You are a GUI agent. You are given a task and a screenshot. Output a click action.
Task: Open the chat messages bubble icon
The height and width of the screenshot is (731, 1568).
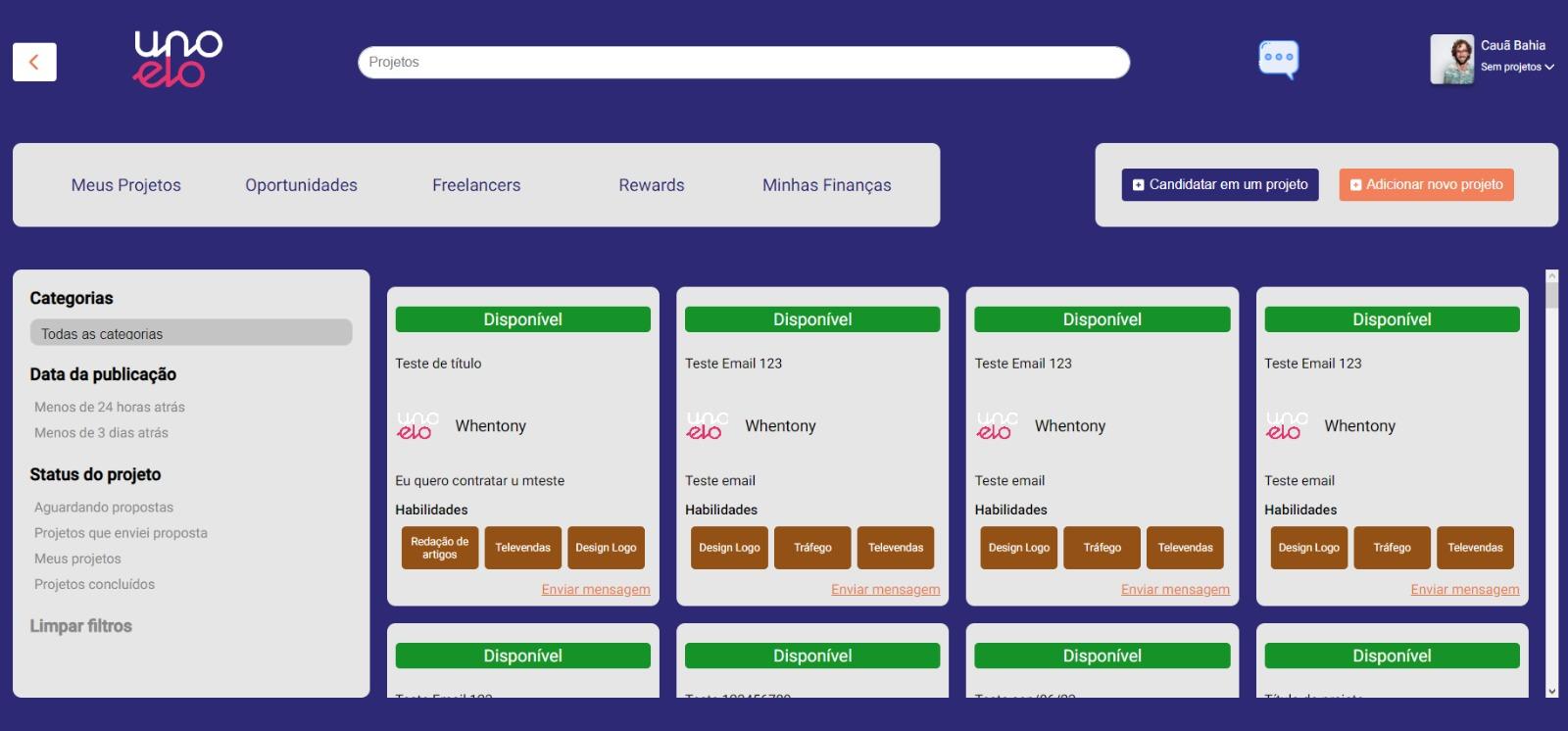tap(1278, 60)
